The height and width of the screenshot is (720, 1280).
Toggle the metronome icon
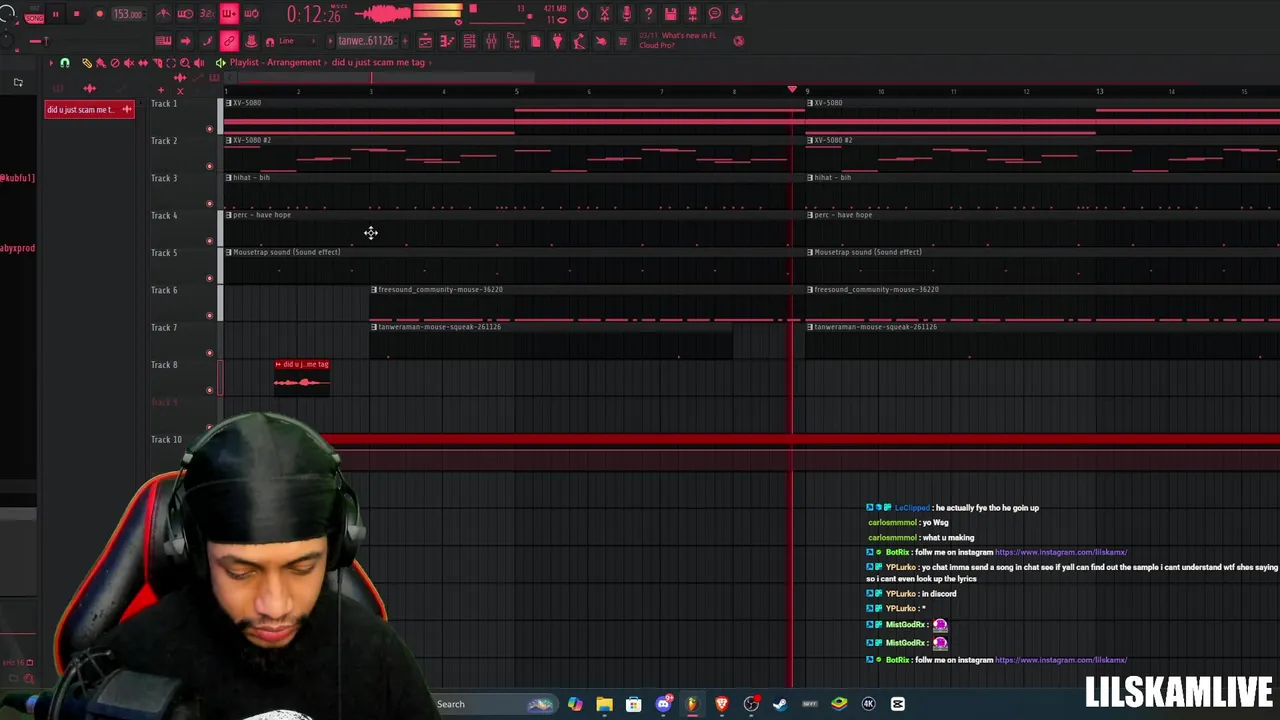(163, 14)
